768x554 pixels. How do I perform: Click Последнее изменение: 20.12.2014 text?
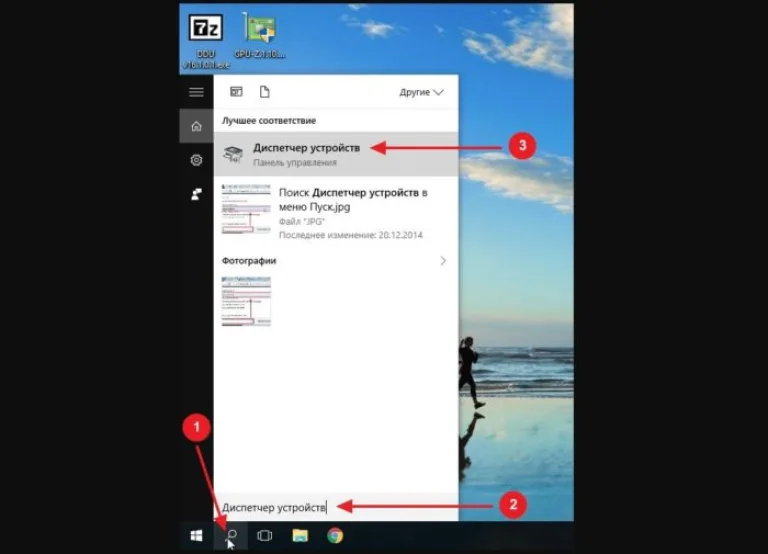351,235
